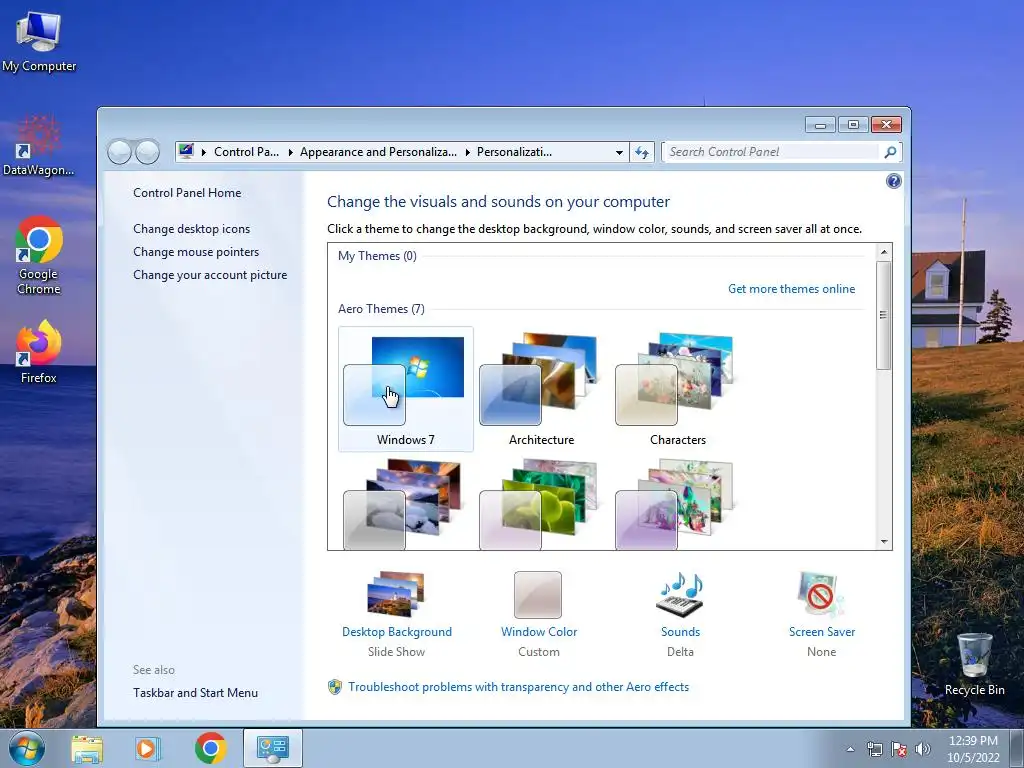Open Taskbar and Start Menu link
This screenshot has width=1024, height=768.
click(195, 693)
